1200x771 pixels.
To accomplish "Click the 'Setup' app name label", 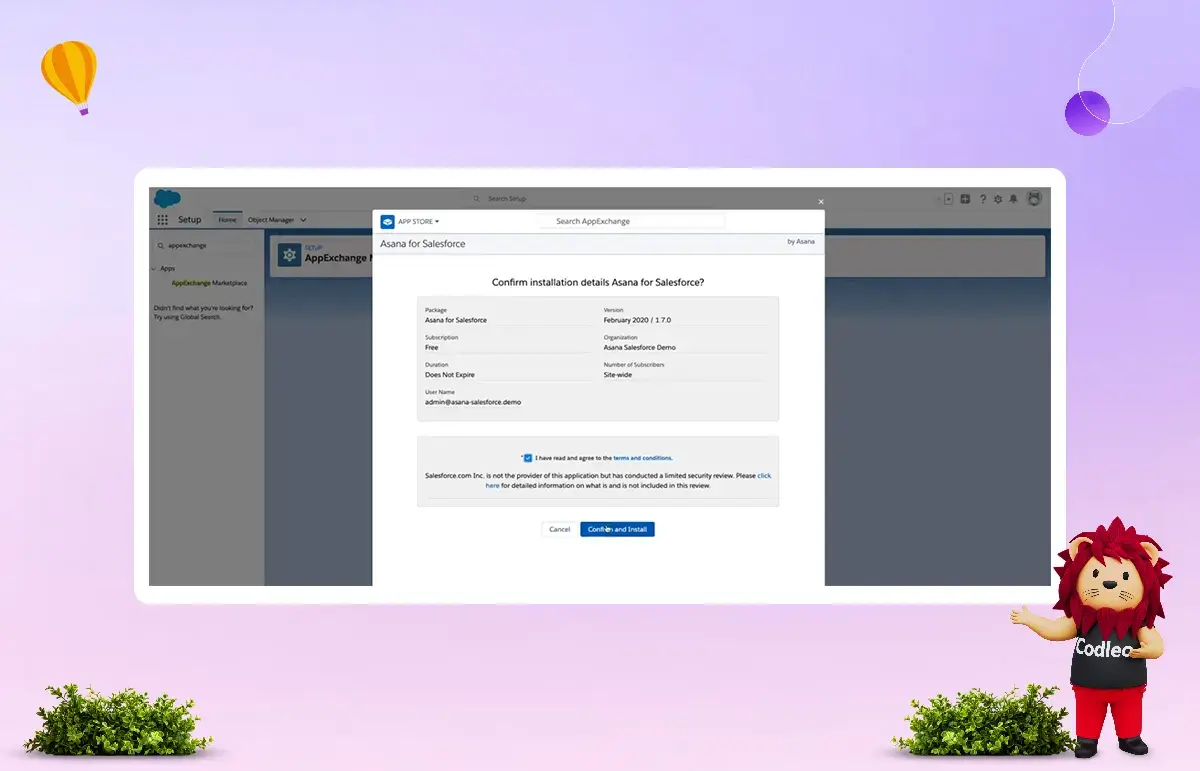I will click(x=189, y=220).
